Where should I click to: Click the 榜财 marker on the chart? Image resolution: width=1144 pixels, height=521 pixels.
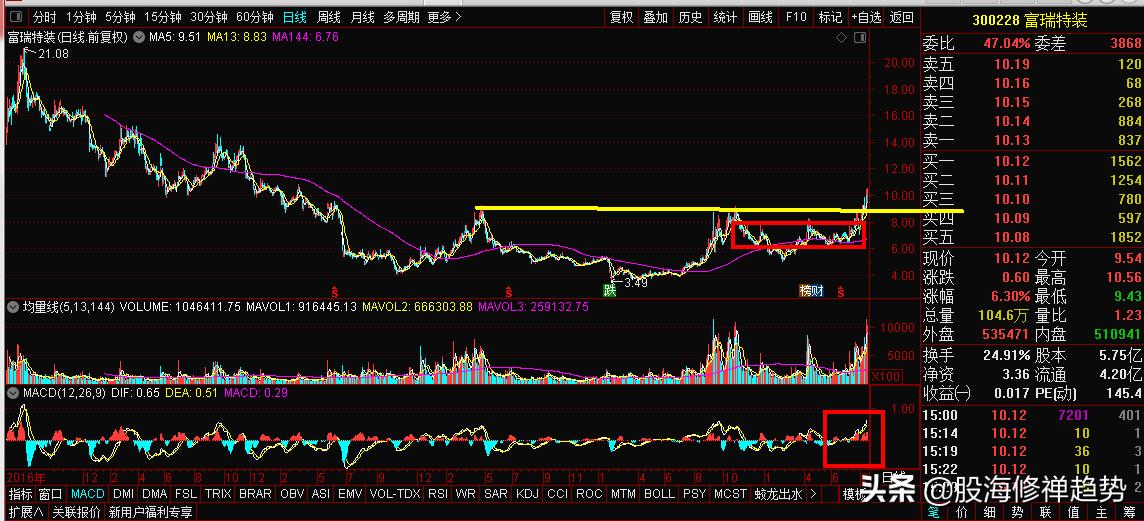pyautogui.click(x=811, y=290)
